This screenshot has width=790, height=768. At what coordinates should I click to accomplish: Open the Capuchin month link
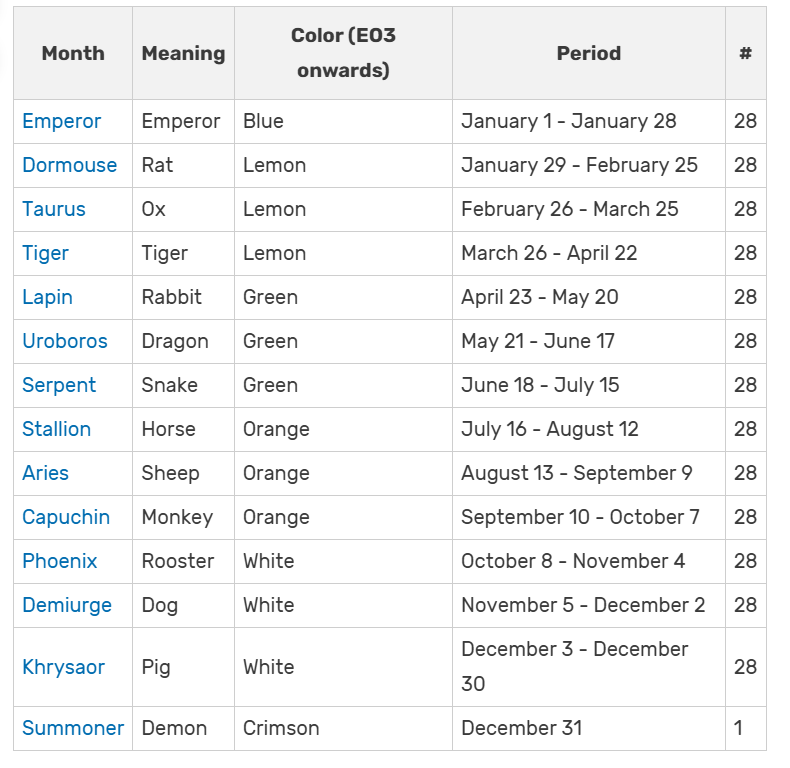coord(66,517)
